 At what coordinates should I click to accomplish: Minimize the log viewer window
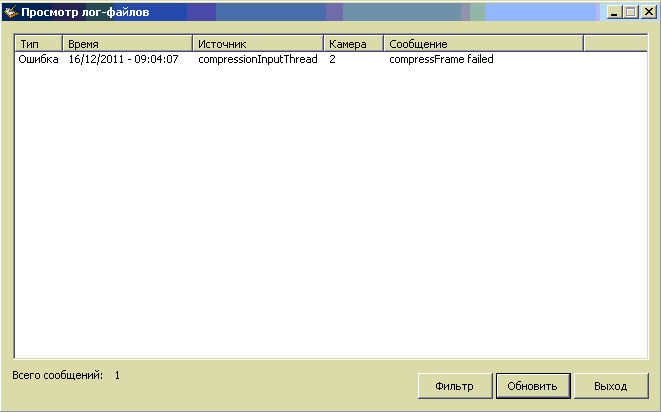[614, 12]
